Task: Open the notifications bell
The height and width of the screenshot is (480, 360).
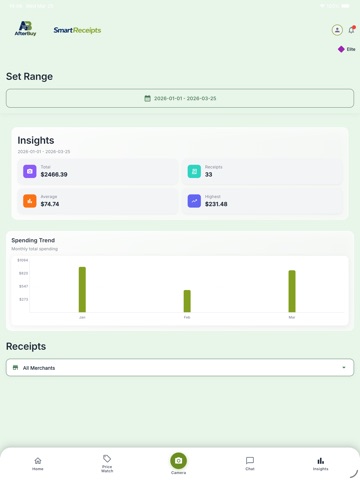Action: pos(352,30)
